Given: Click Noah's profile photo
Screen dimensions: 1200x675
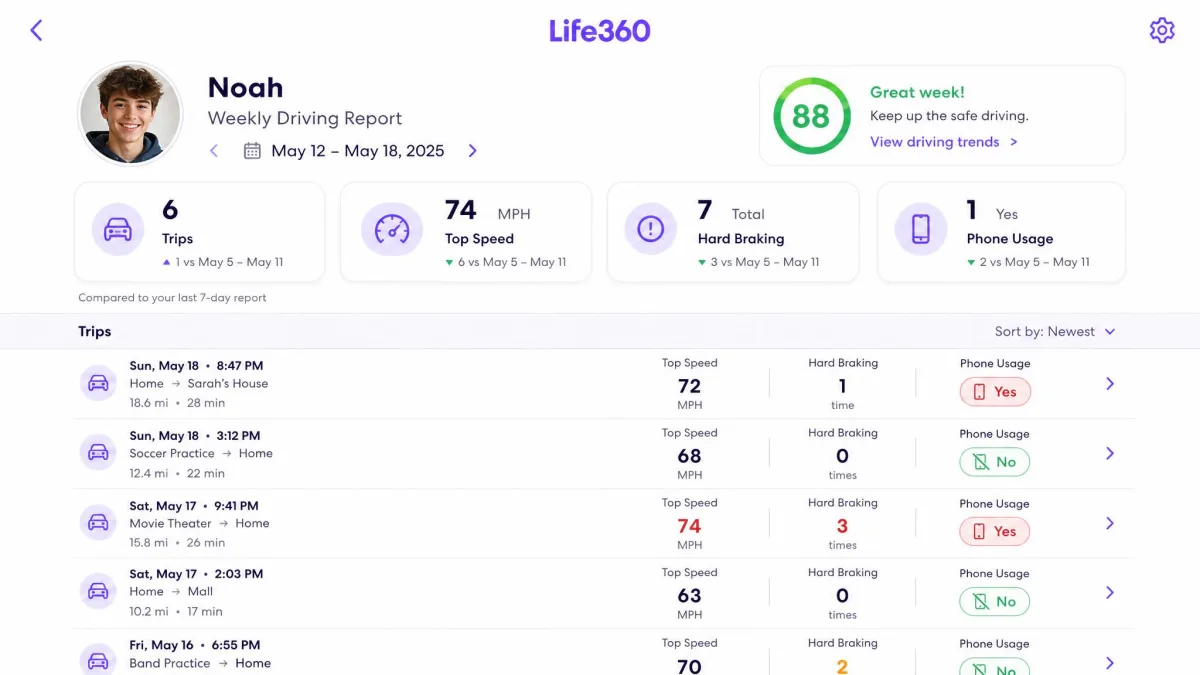Looking at the screenshot, I should 130,113.
